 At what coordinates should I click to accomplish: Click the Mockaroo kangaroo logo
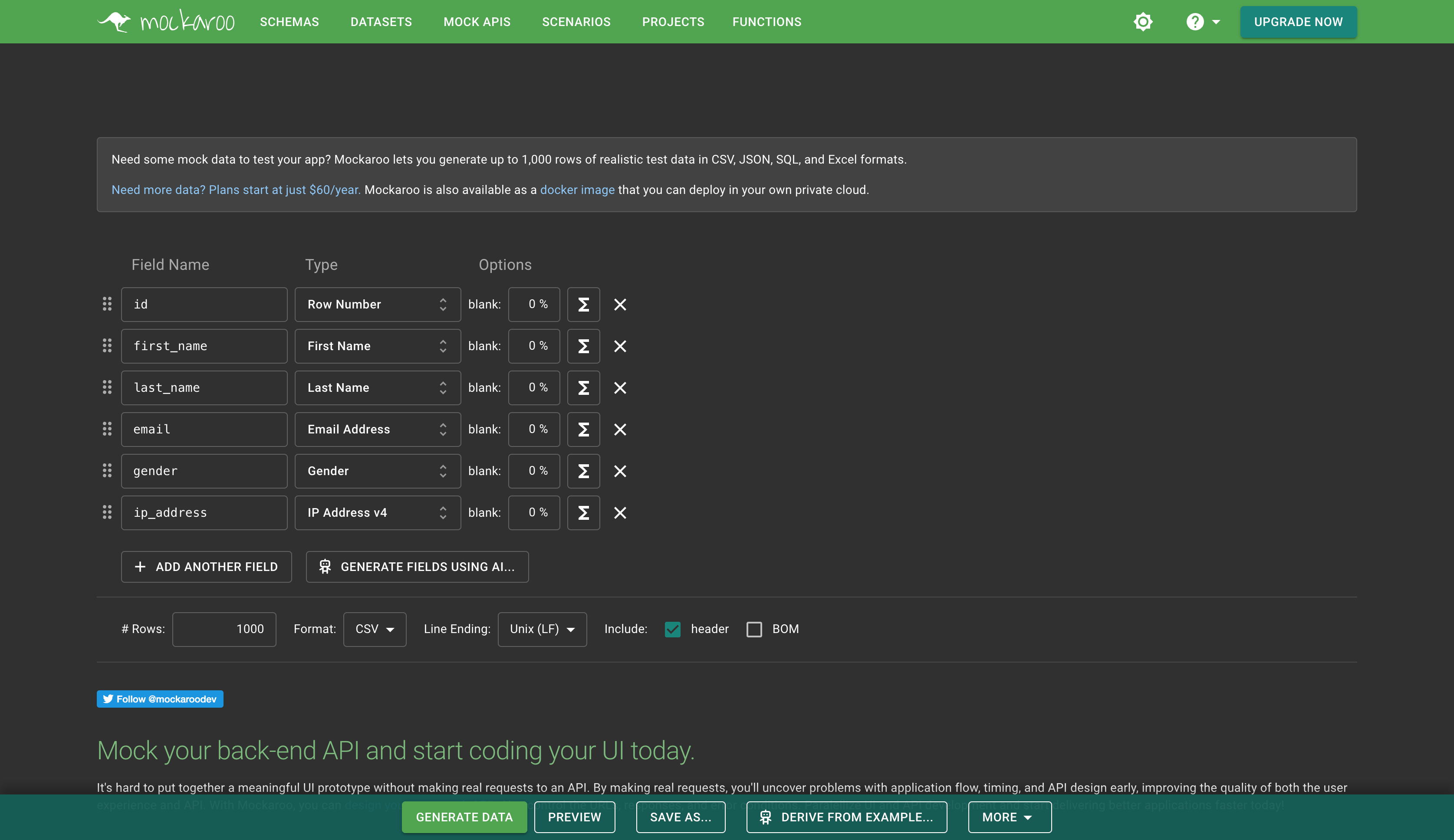point(166,21)
